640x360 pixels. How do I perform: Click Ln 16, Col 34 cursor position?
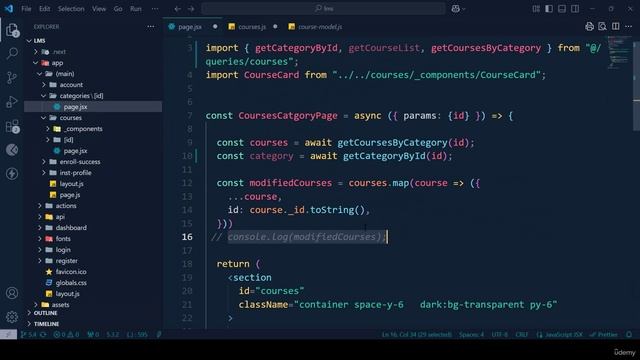[x=417, y=335]
